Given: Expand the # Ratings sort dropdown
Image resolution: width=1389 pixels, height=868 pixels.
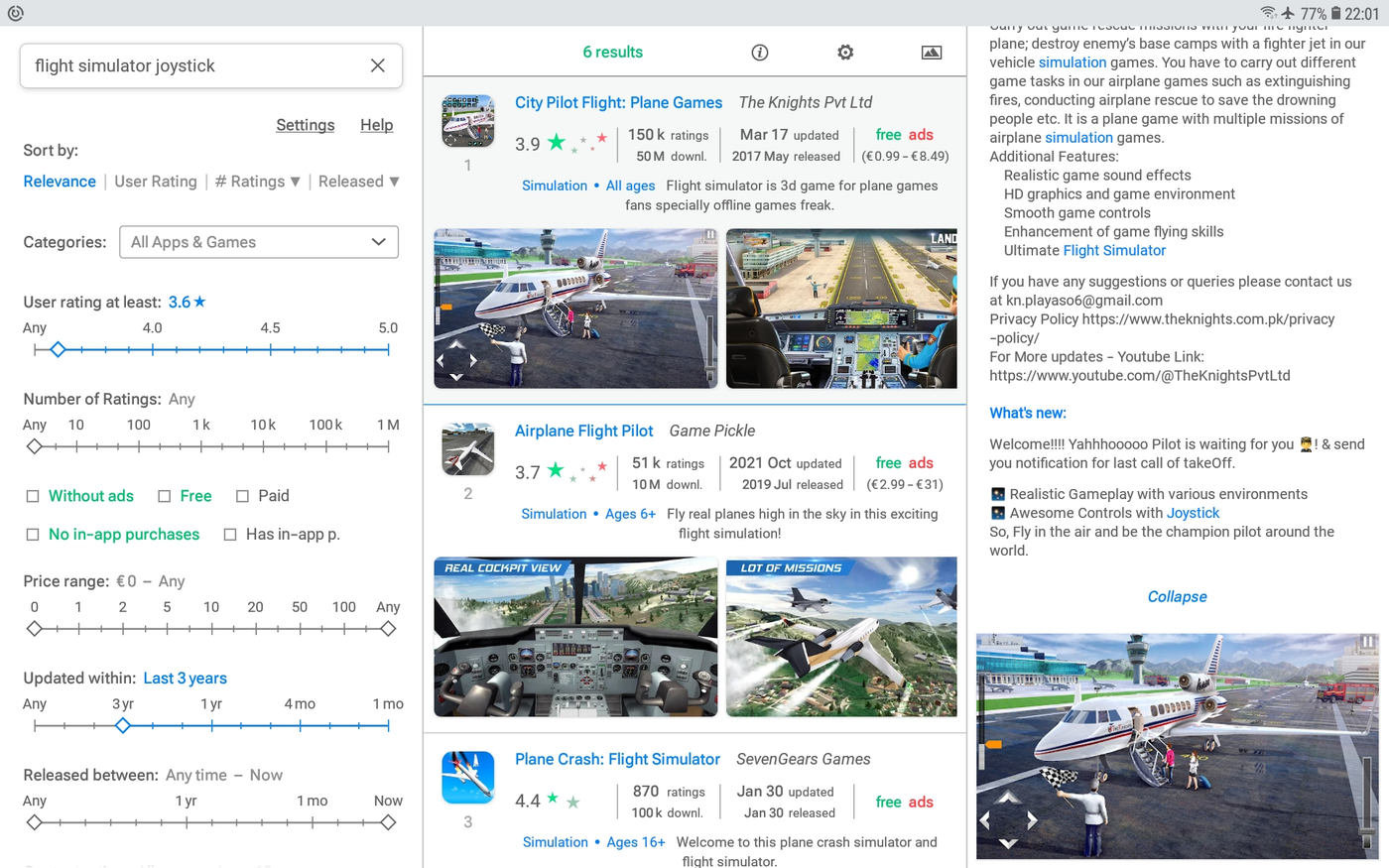Looking at the screenshot, I should [257, 182].
